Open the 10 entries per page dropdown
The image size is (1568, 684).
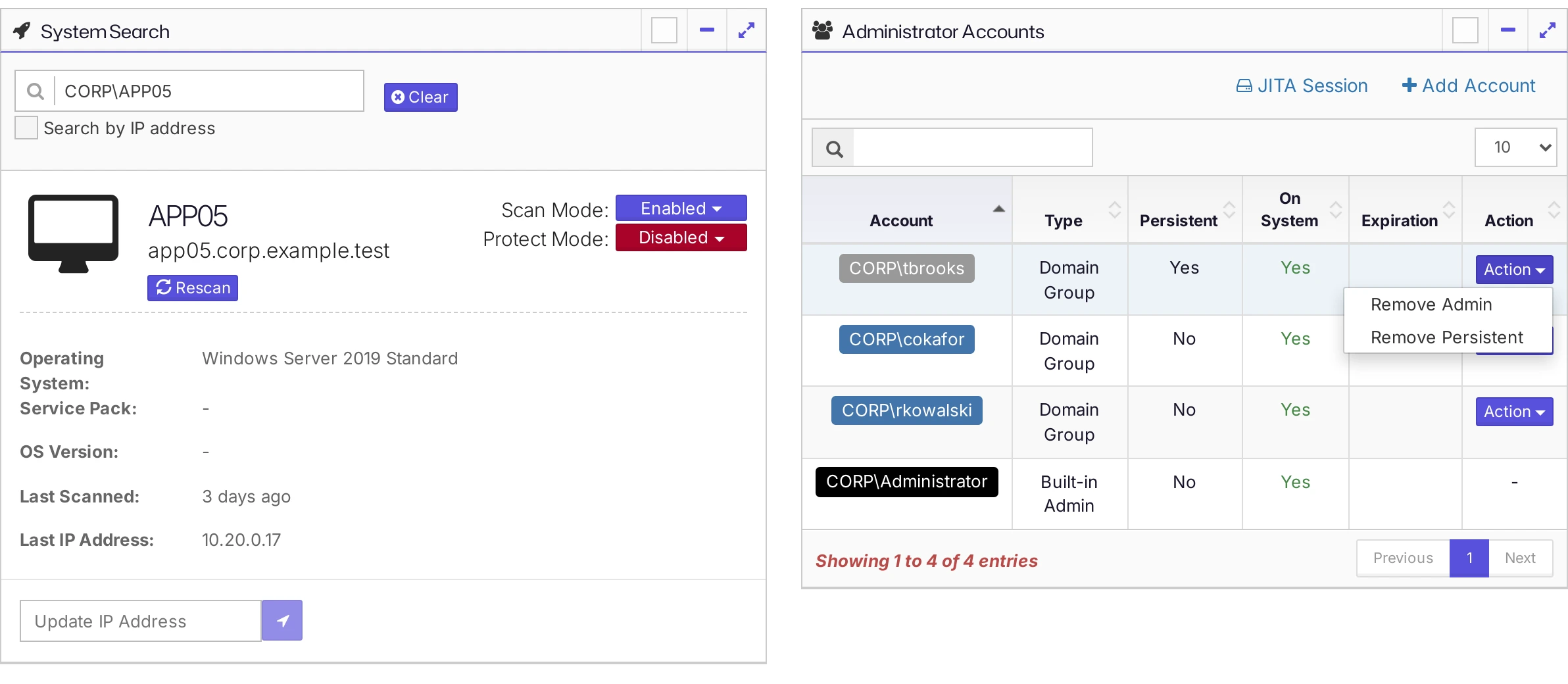(1515, 147)
